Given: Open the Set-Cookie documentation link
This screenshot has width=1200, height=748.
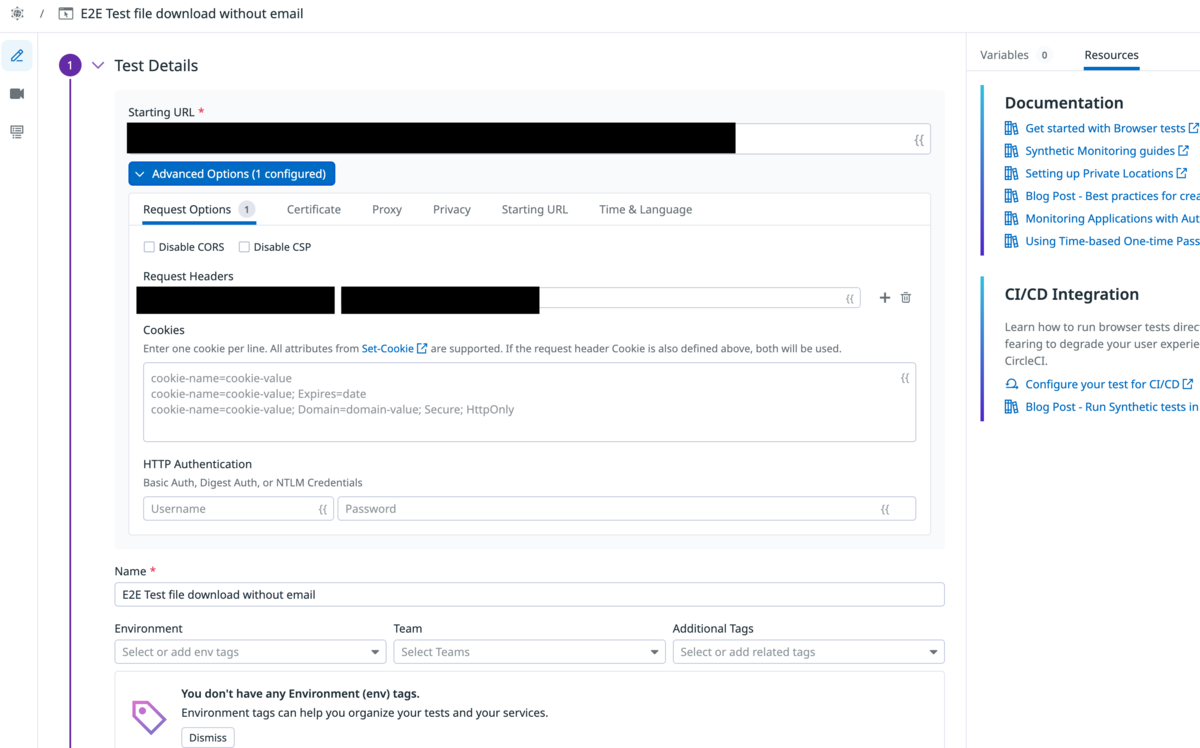Looking at the screenshot, I should [x=388, y=349].
